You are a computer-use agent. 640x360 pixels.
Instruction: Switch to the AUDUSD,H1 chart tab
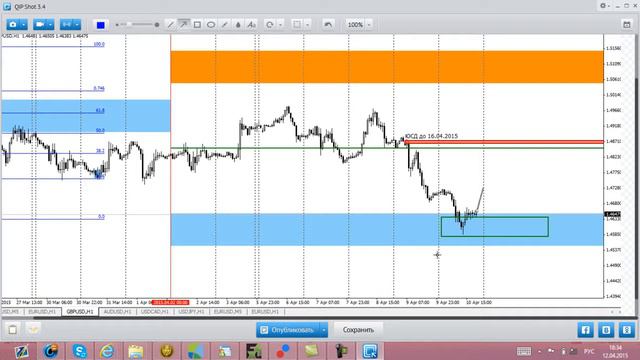tap(118, 311)
